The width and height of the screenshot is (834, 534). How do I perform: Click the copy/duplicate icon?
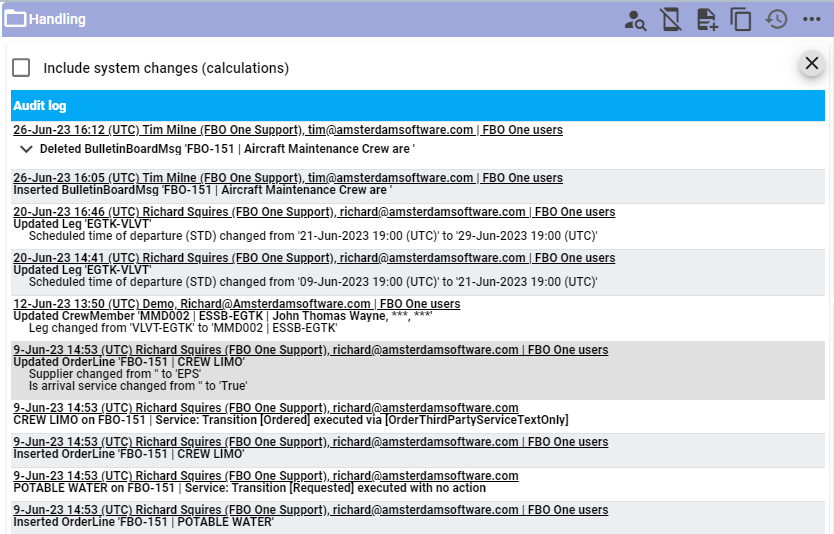[x=741, y=20]
